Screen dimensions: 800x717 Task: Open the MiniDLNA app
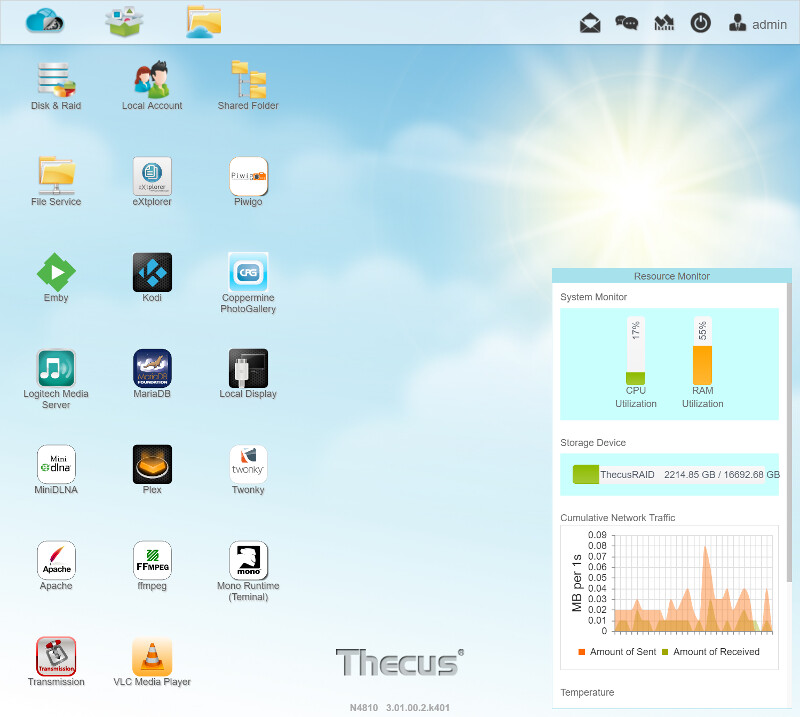[56, 464]
